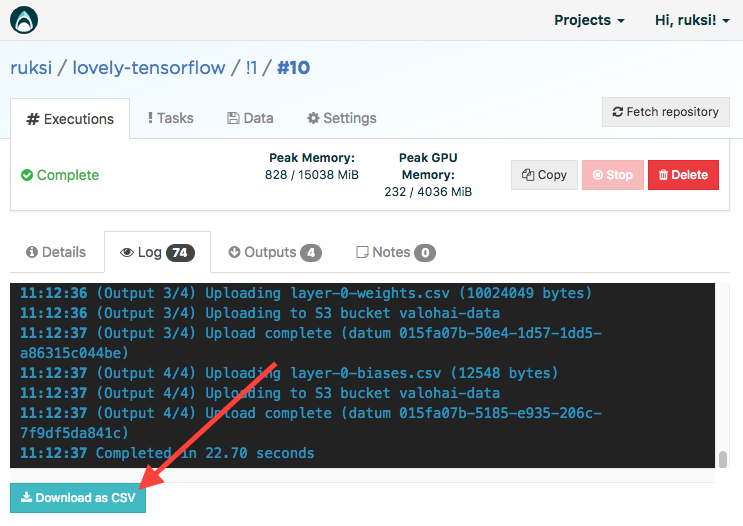This screenshot has height=526, width=743.
Task: Open the Projects dropdown menu
Action: [x=589, y=20]
